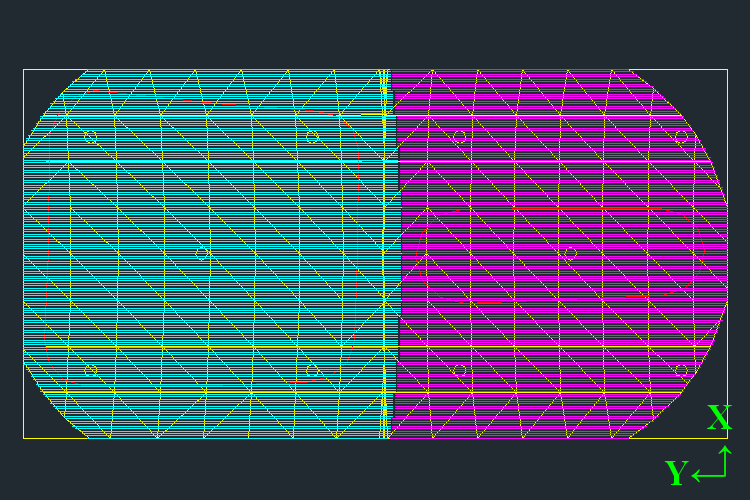The width and height of the screenshot is (750, 500).
Task: Select the lower-left circle in the magenta region
Action: 460,370
